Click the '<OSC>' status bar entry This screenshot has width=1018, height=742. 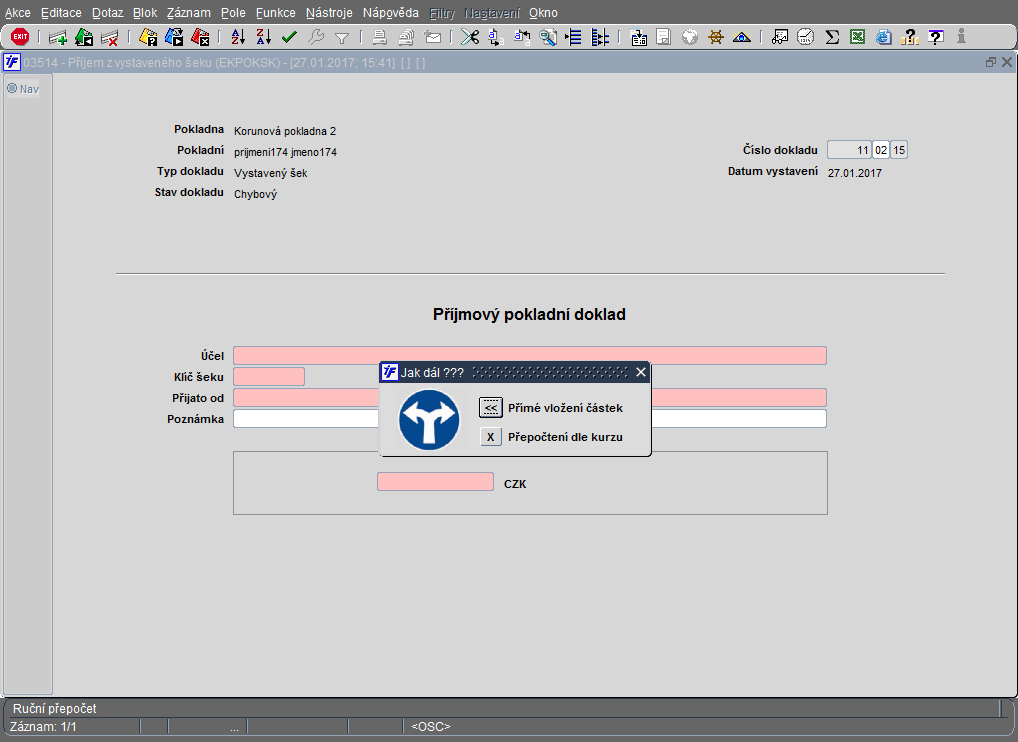(x=430, y=726)
